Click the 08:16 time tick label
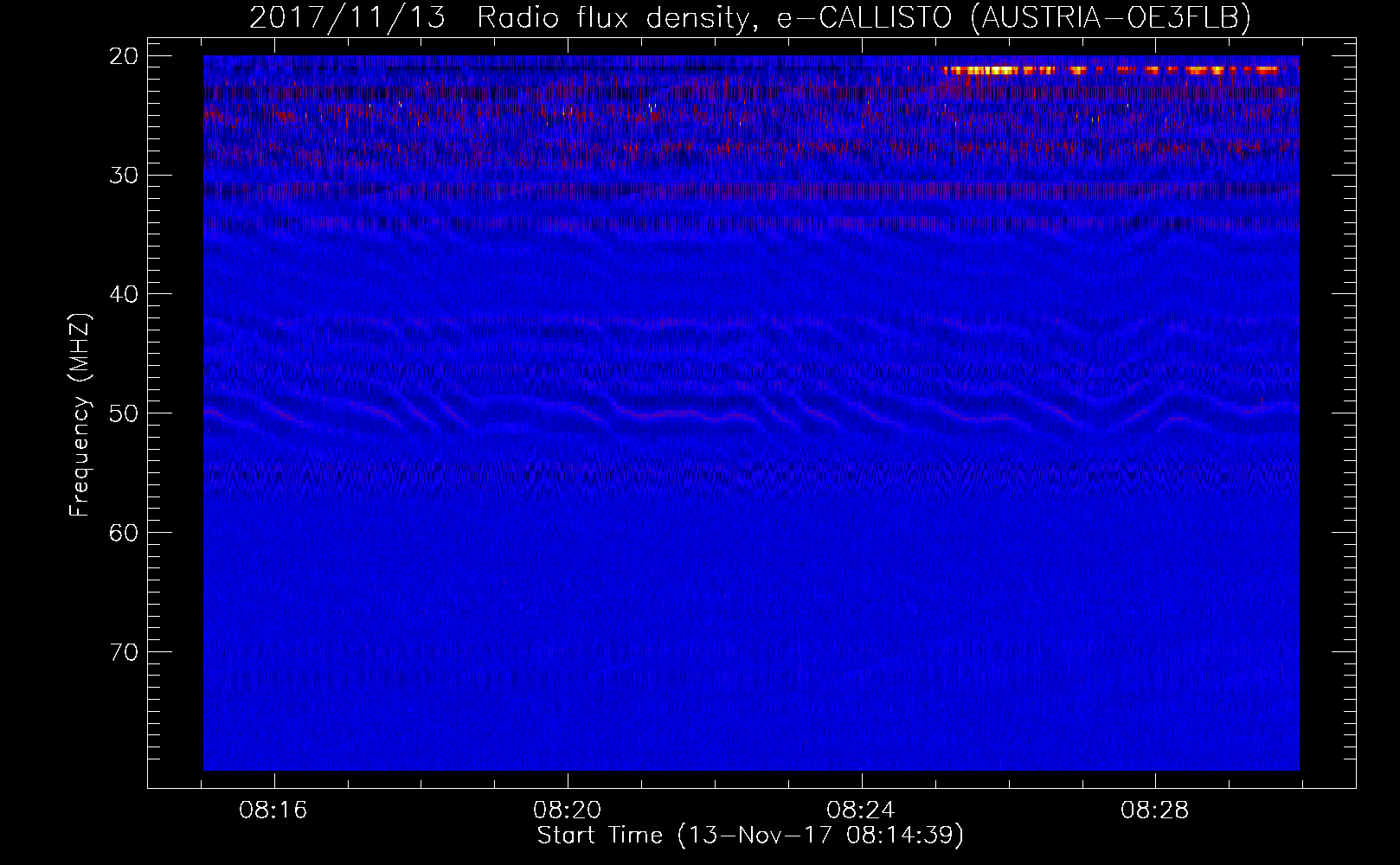Viewport: 1400px width, 865px height. (273, 811)
